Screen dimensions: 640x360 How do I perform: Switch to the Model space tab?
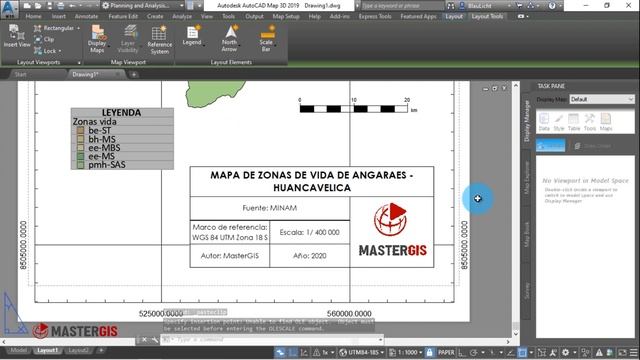tap(19, 350)
